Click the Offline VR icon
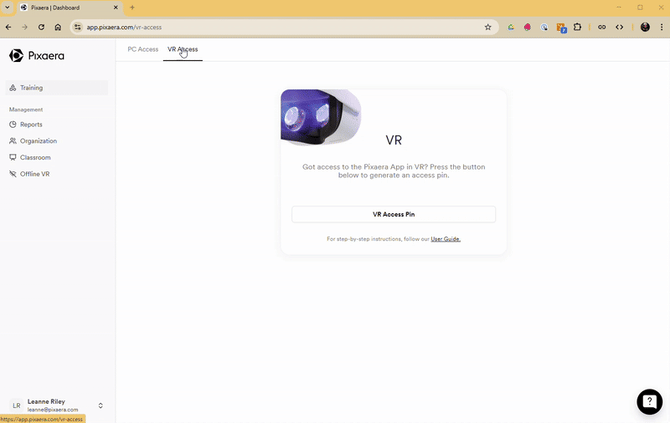 pos(13,174)
